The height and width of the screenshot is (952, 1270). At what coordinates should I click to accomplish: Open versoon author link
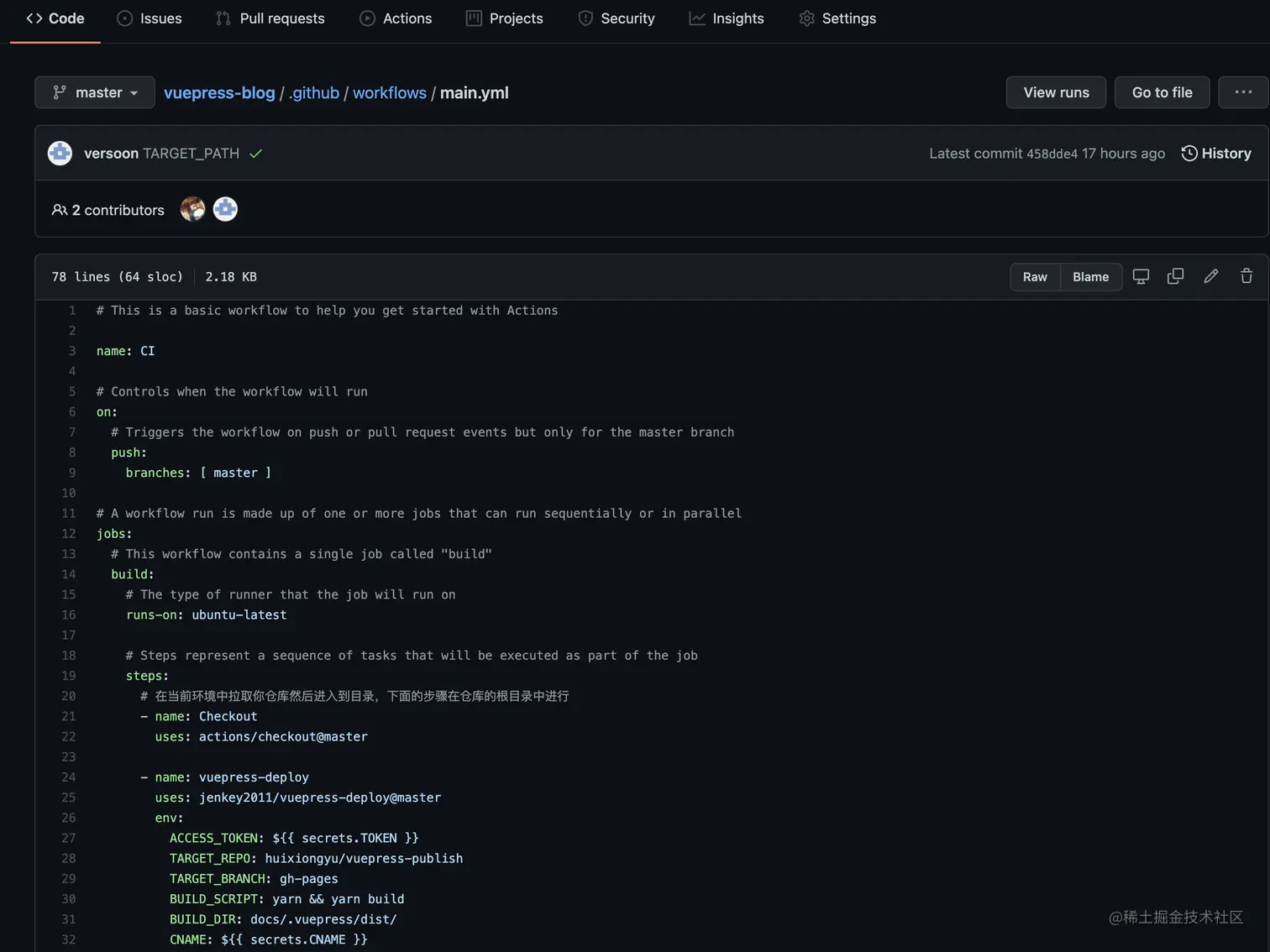pos(111,154)
